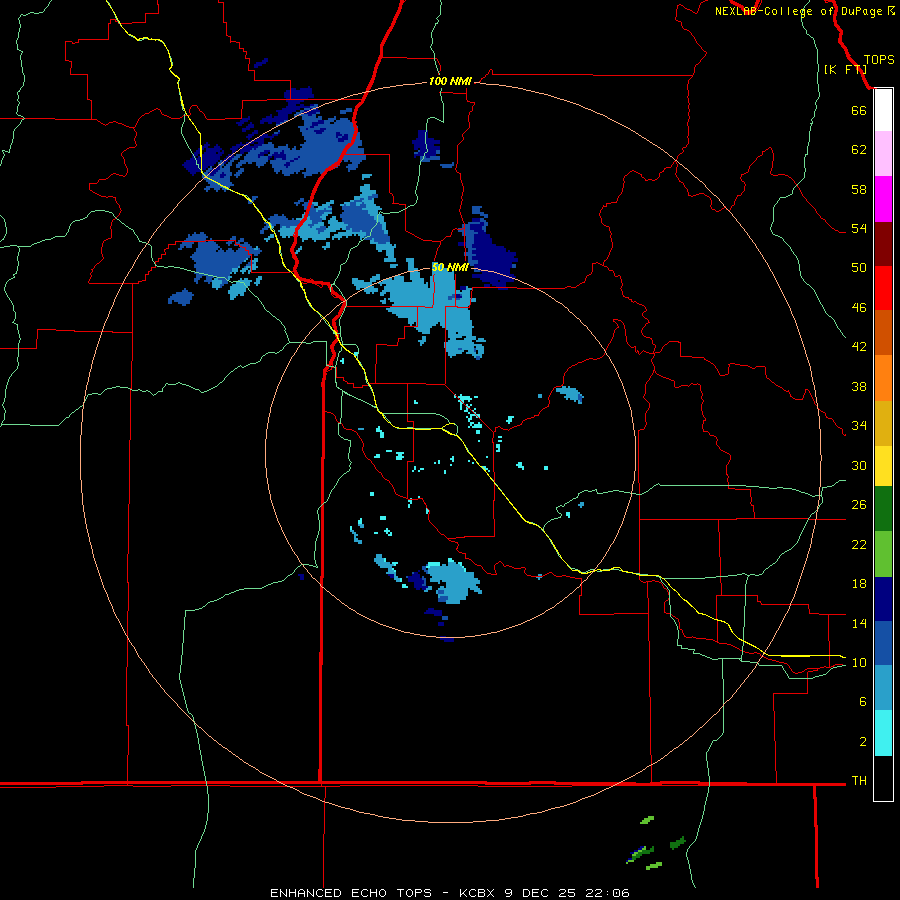This screenshot has width=900, height=900.
Task: Click the dark orange 42-46 kft swatch
Action: (883, 332)
